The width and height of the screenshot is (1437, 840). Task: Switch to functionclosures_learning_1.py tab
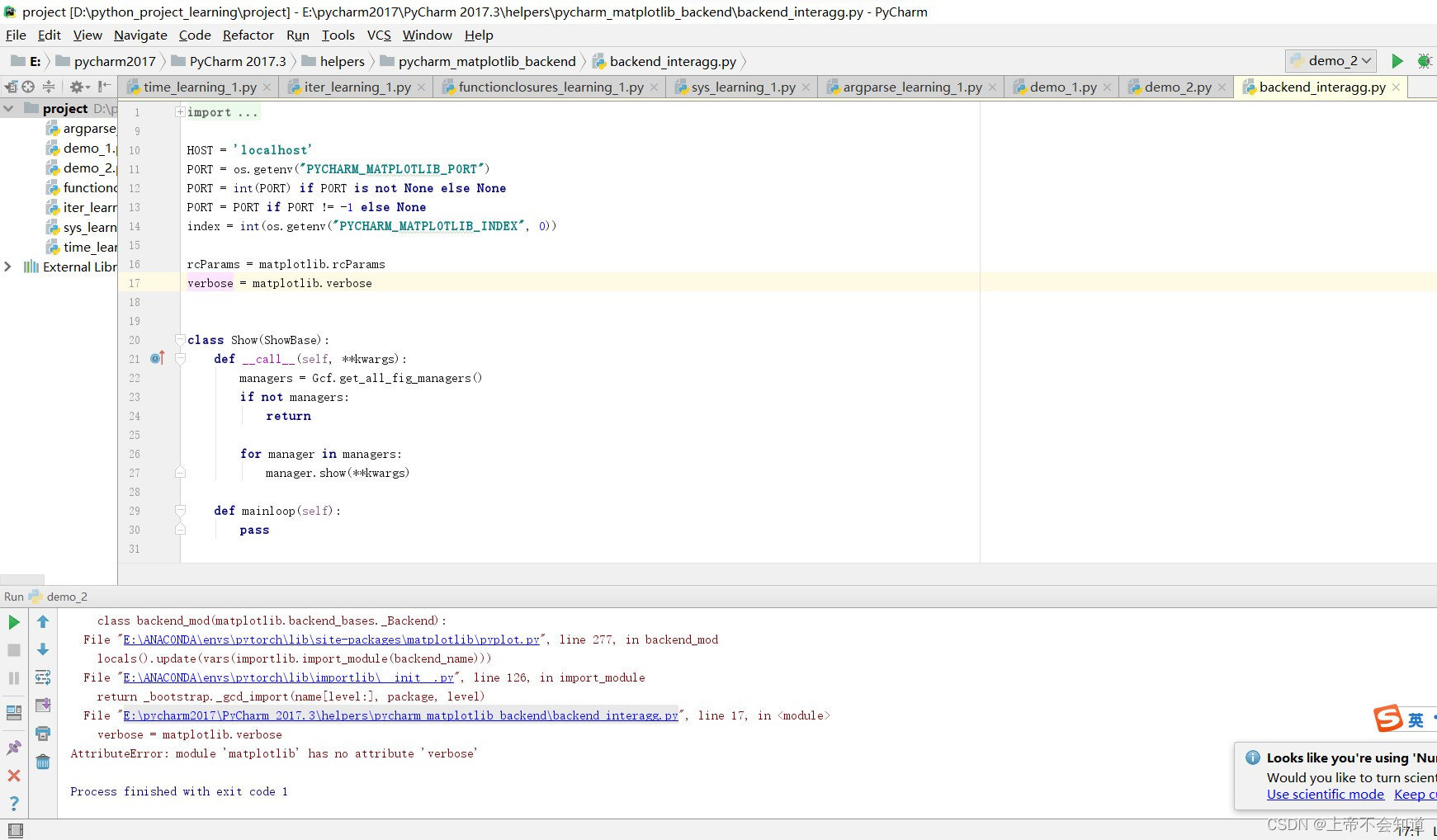click(x=551, y=87)
